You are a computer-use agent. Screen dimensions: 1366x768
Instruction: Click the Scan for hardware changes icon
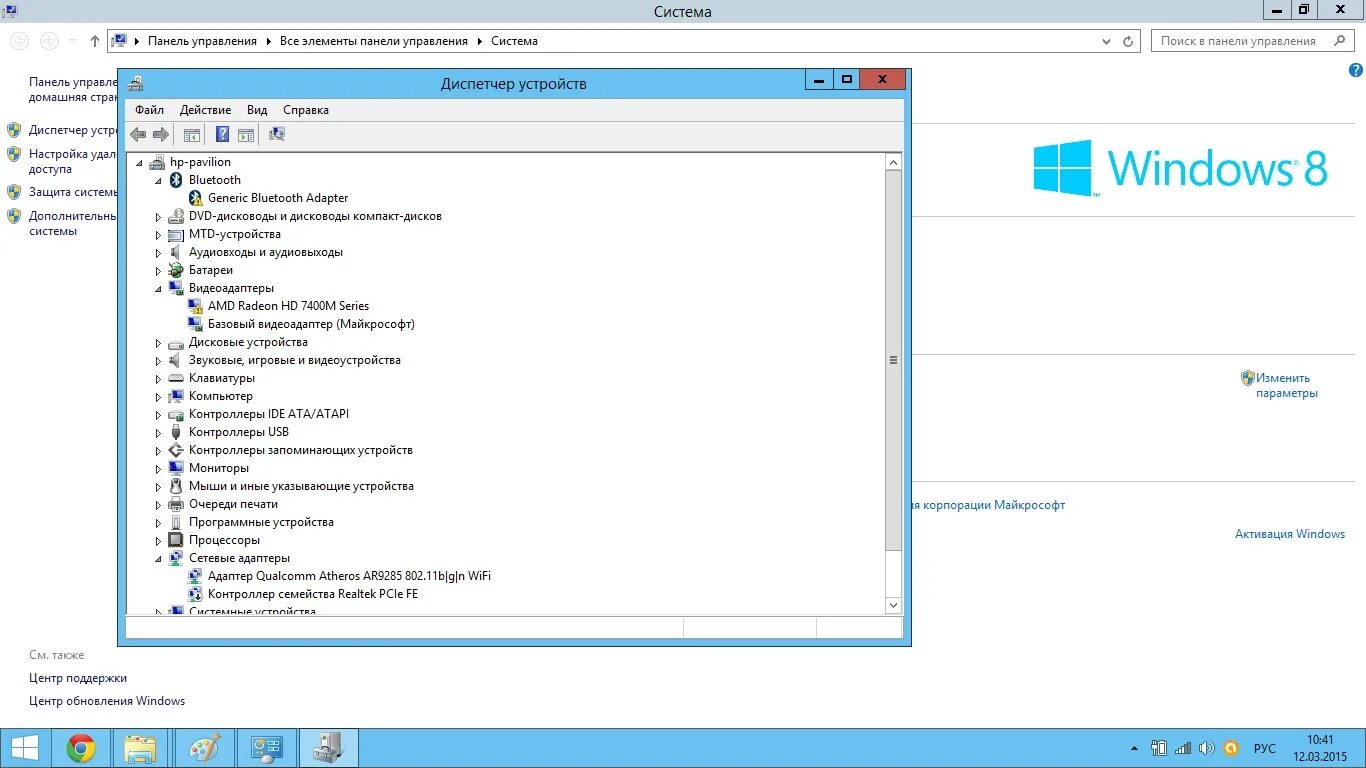click(277, 134)
